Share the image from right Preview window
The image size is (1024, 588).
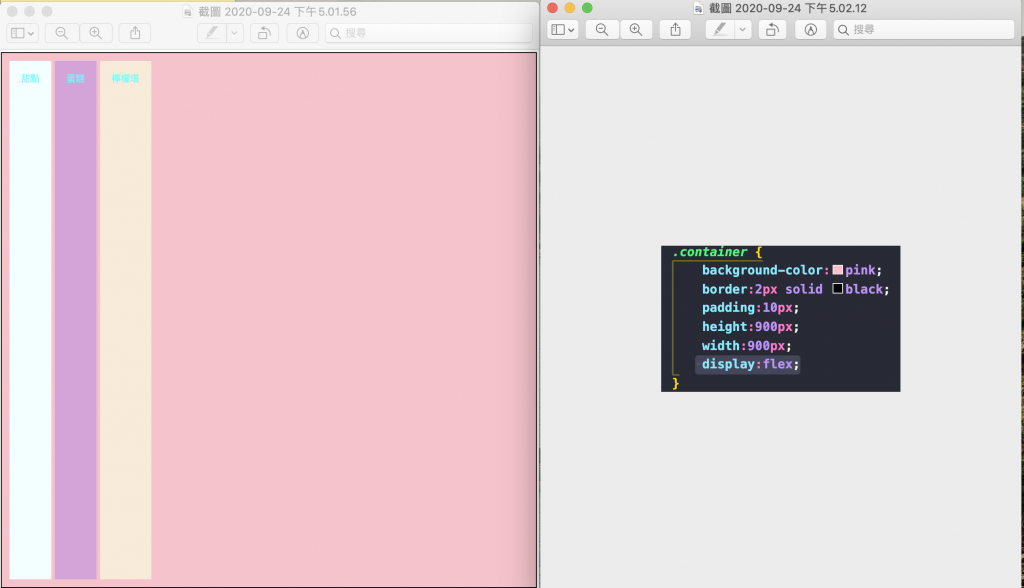676,29
